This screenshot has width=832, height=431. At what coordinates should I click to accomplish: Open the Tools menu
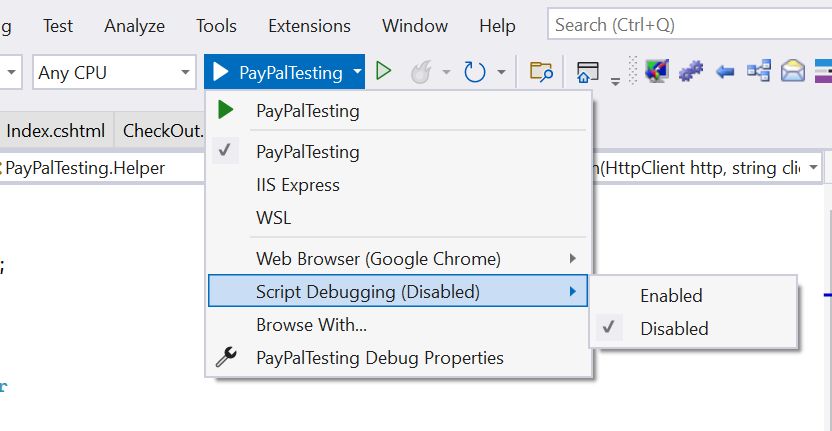(x=216, y=26)
